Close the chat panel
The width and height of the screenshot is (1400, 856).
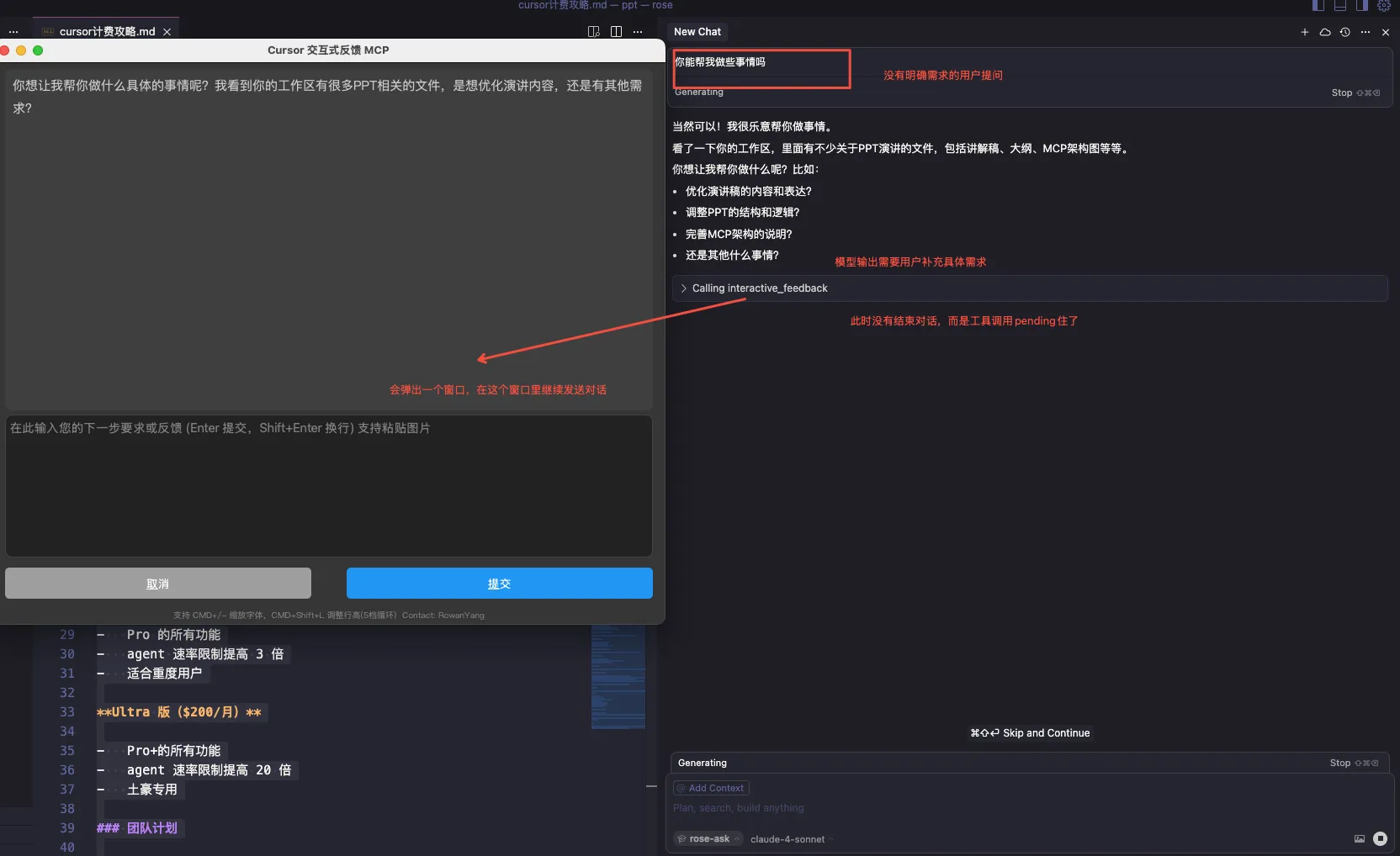1386,32
